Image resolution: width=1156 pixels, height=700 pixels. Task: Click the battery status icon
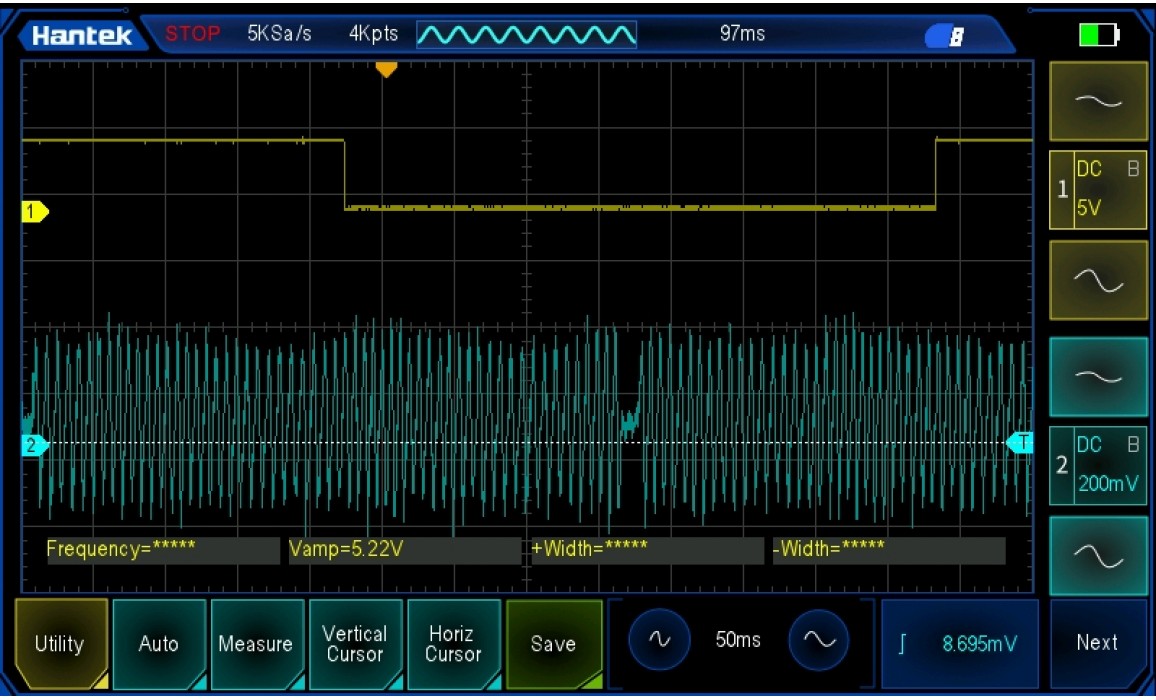click(x=1098, y=36)
